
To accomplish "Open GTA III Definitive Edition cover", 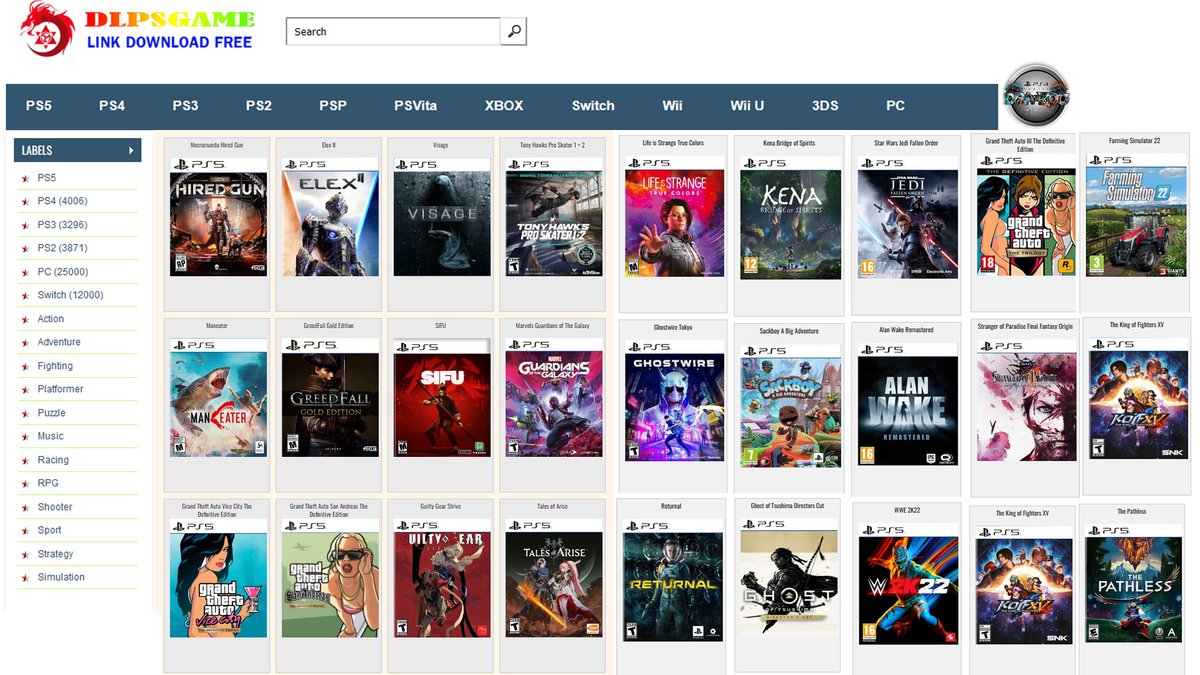I will coord(1025,215).
